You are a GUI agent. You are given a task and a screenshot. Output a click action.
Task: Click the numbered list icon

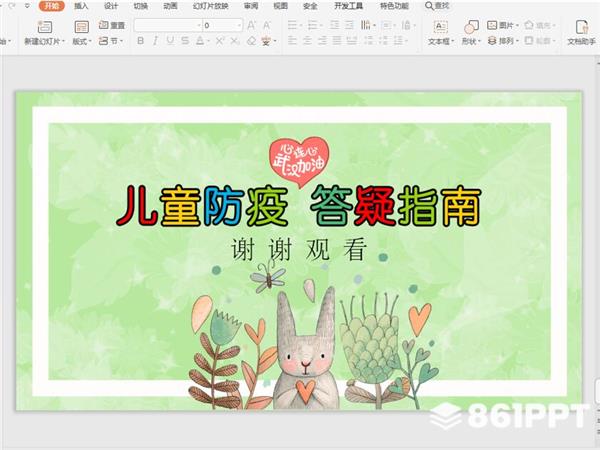click(x=313, y=25)
